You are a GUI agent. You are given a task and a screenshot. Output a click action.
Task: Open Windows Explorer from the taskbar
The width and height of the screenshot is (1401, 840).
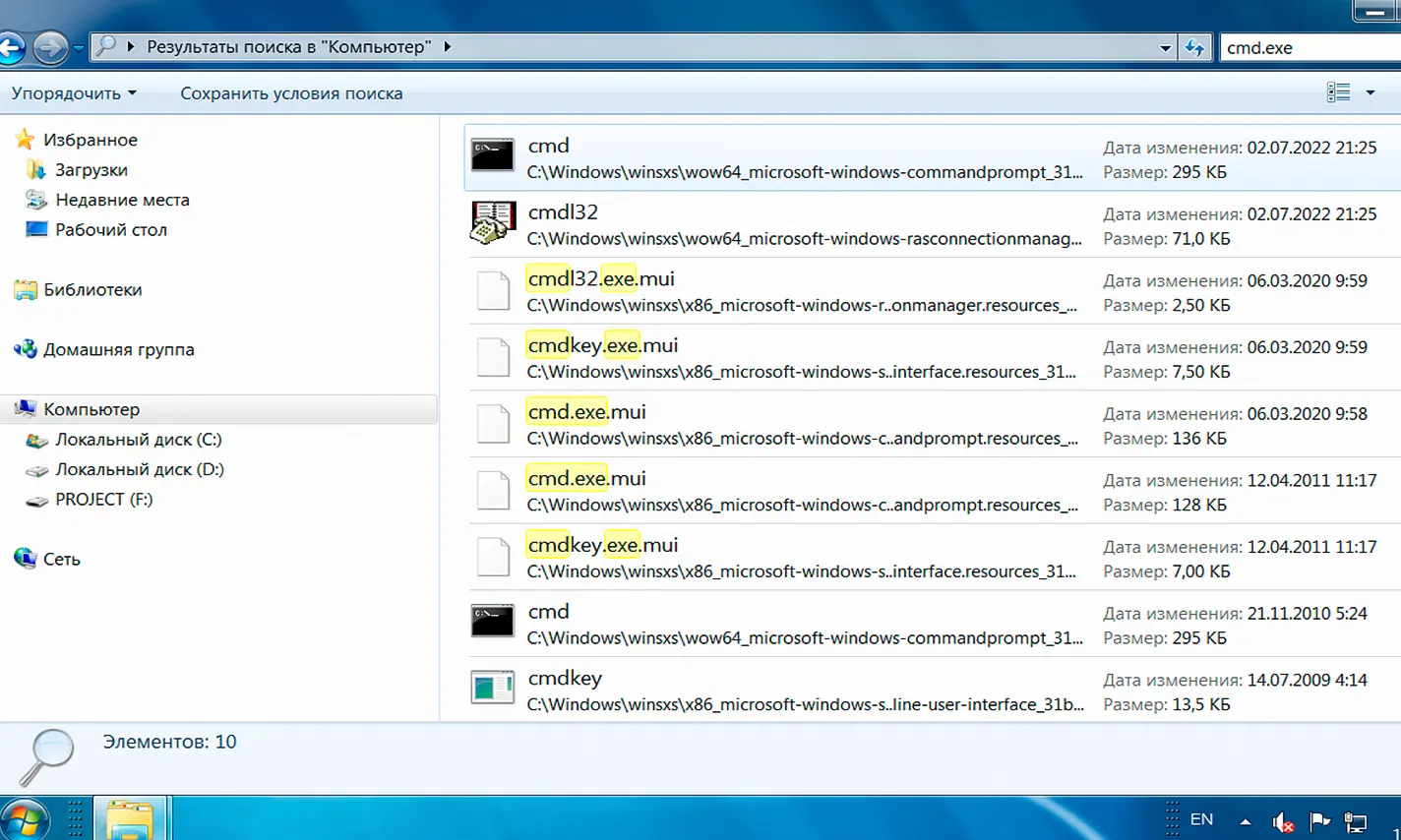(130, 818)
